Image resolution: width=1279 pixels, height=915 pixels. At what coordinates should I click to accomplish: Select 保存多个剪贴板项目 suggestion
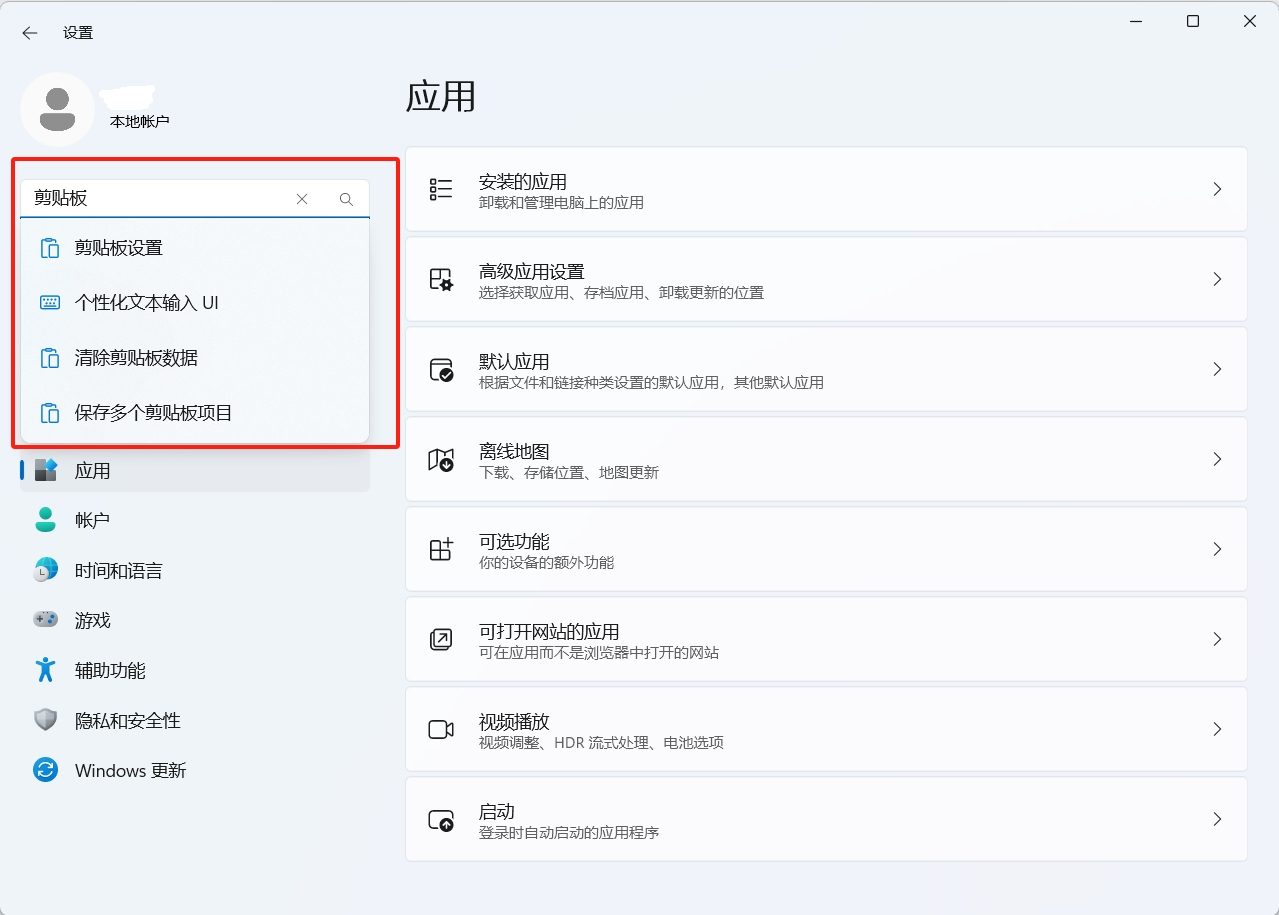(153, 413)
